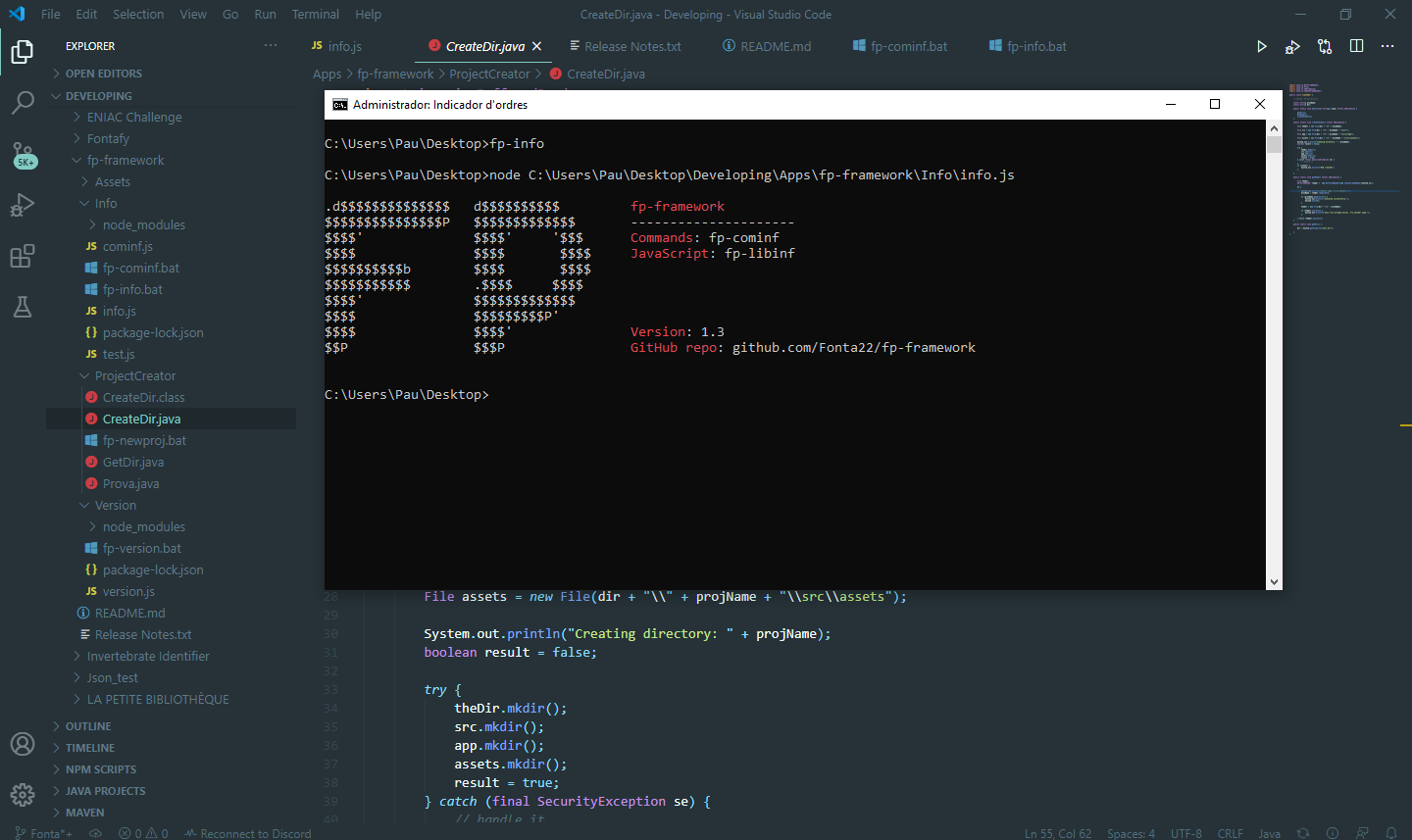This screenshot has height=840, width=1412.
Task: Click the VS Code logo in title bar
Action: pyautogui.click(x=17, y=14)
